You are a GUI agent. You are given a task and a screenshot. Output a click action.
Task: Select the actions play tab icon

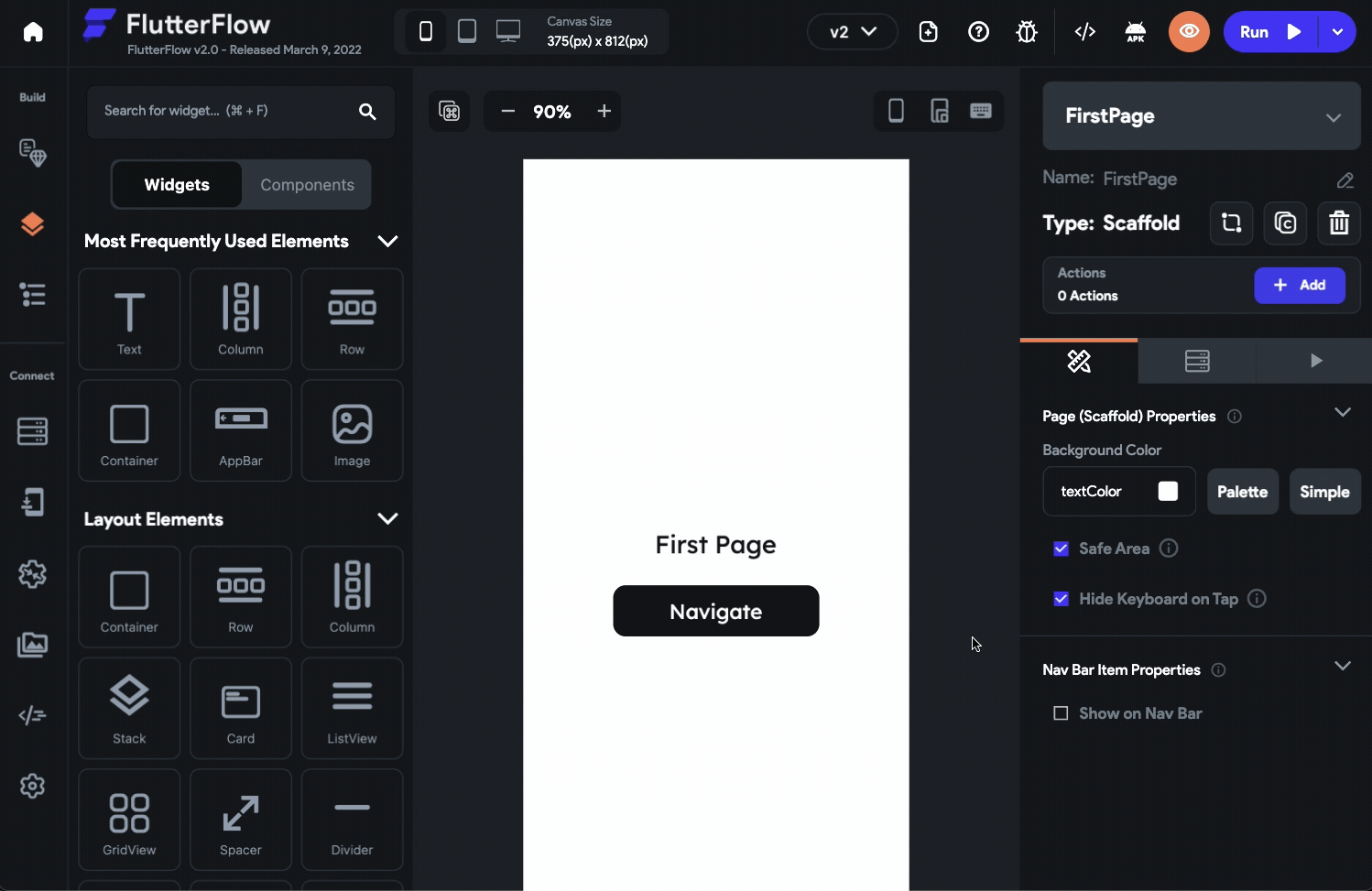pos(1314,361)
